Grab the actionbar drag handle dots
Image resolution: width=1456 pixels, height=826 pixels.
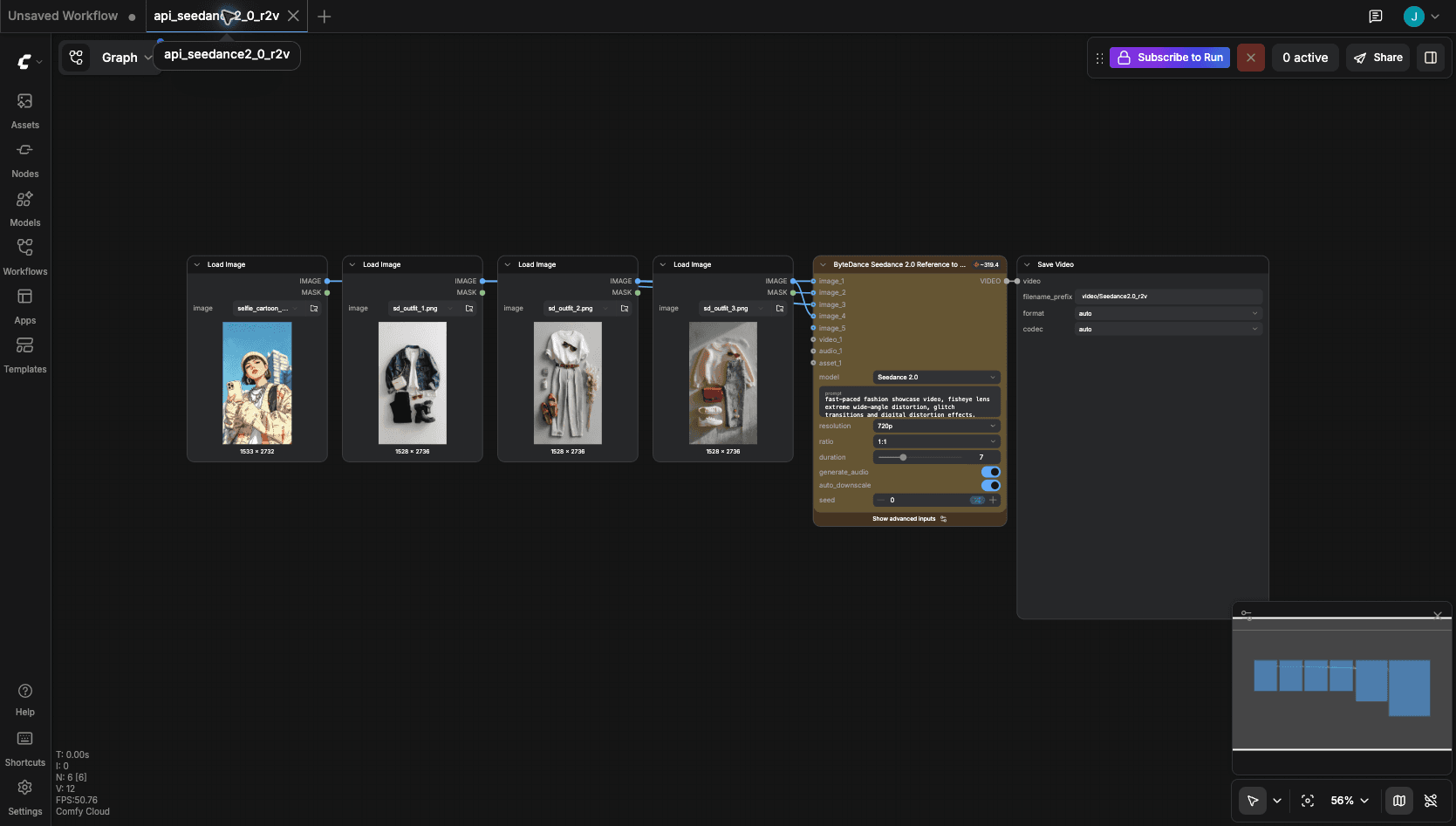pos(1099,58)
